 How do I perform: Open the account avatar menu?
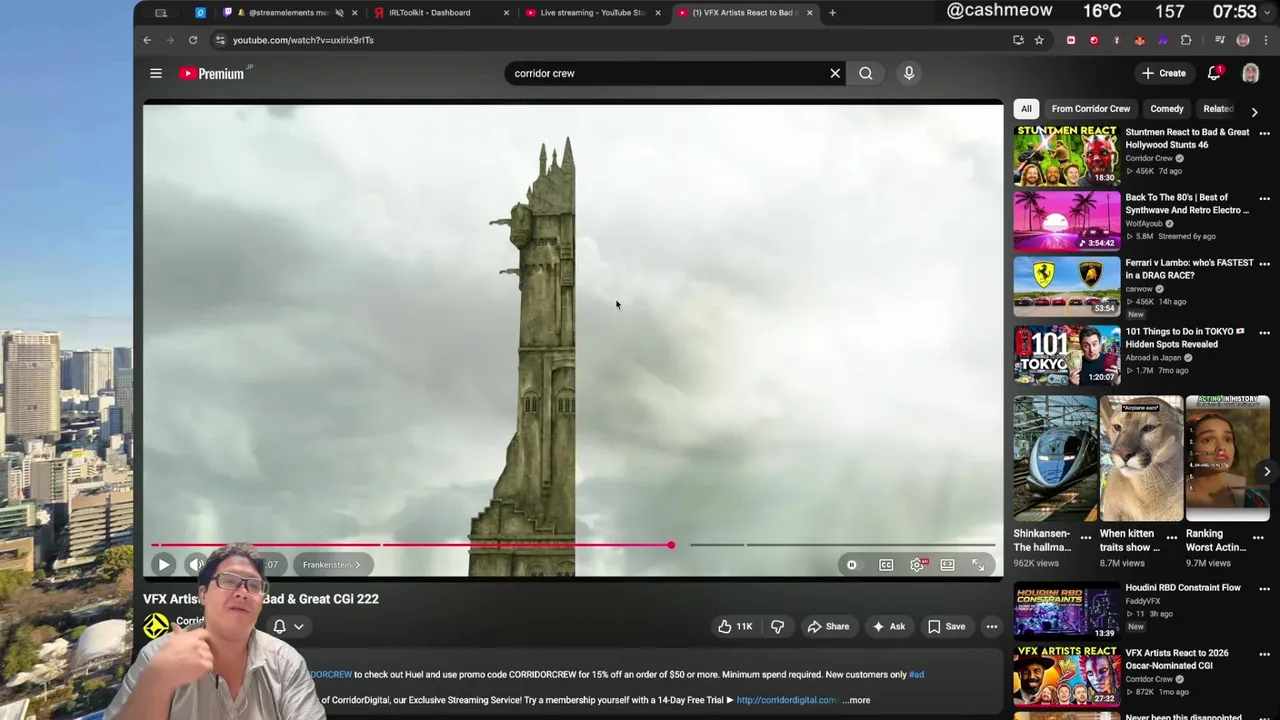pyautogui.click(x=1250, y=73)
